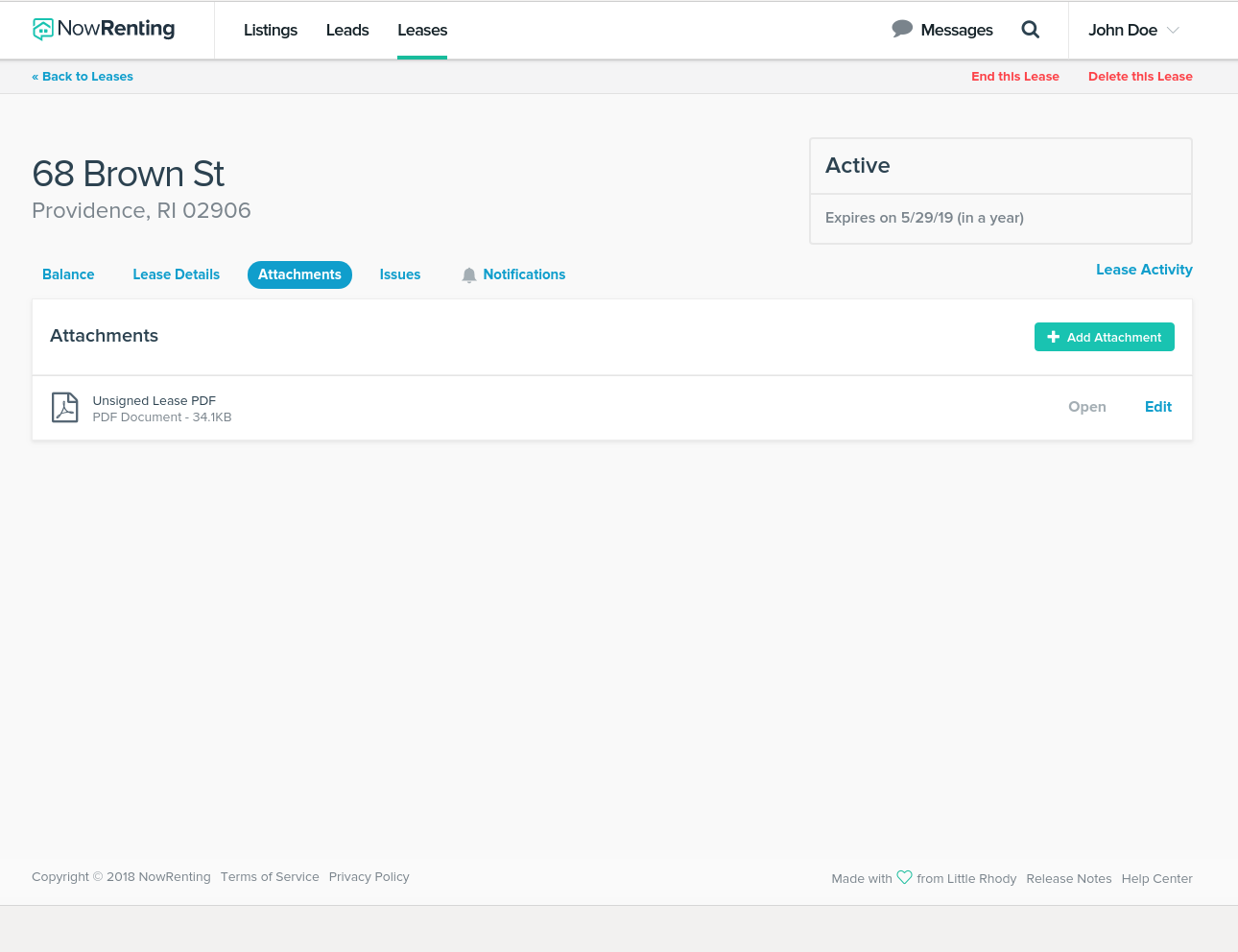Click Copyright 2018 NowRenting text

(x=121, y=877)
